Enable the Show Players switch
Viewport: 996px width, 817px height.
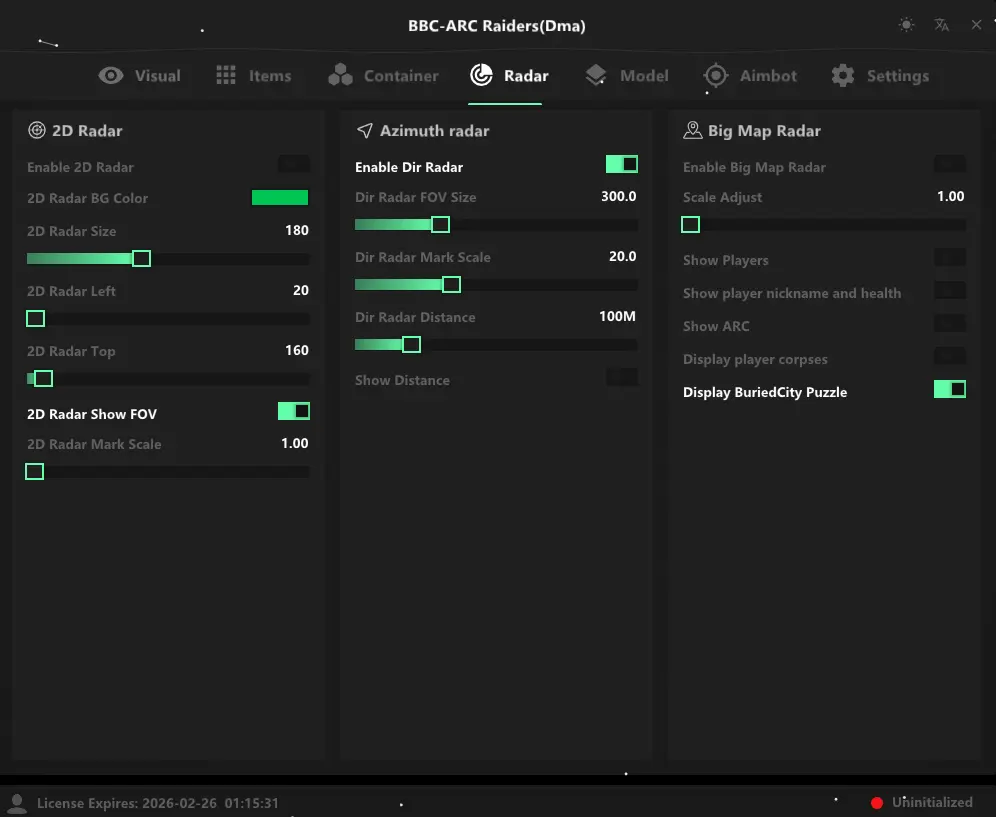(949, 258)
